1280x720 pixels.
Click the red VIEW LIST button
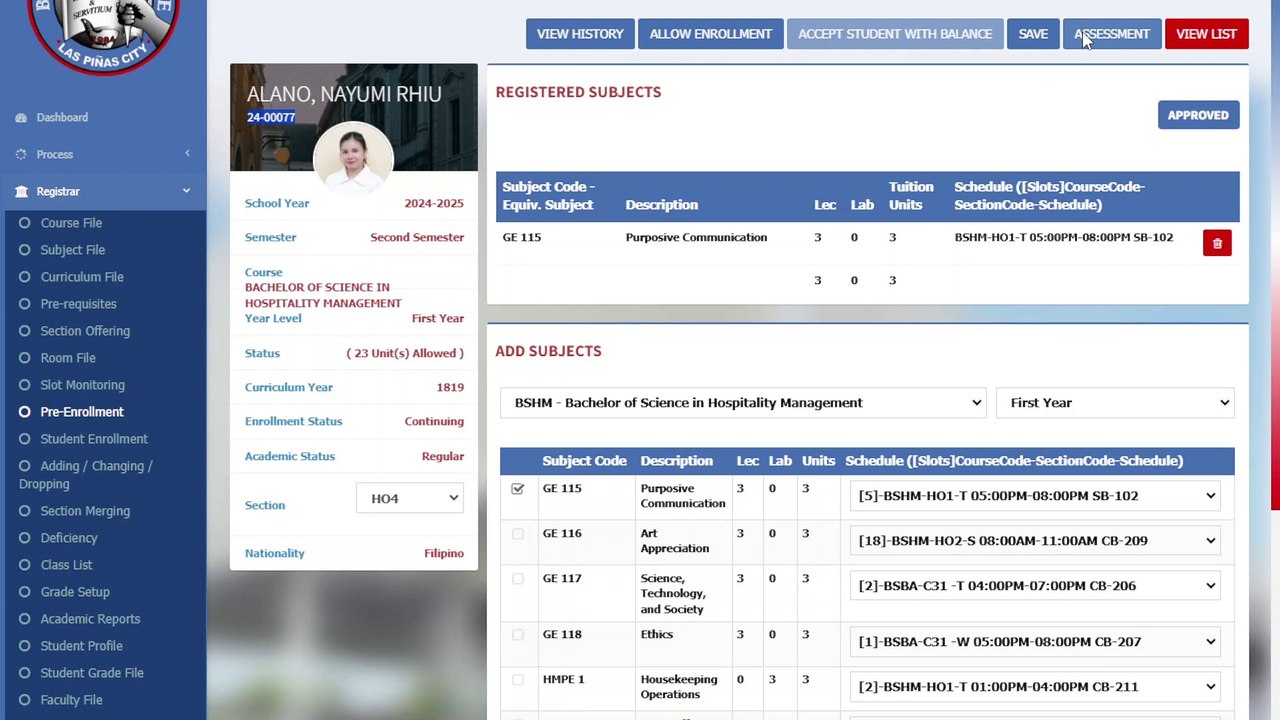1206,34
